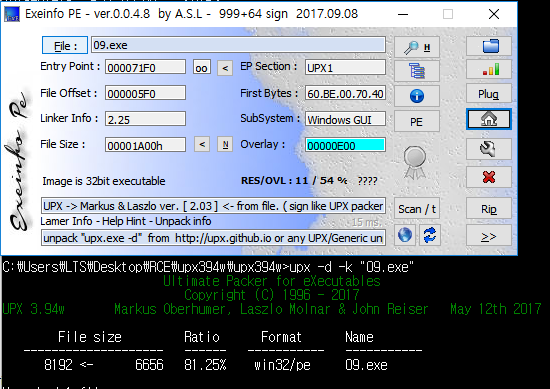Click the Rip button
The image size is (550, 389).
[x=489, y=209]
